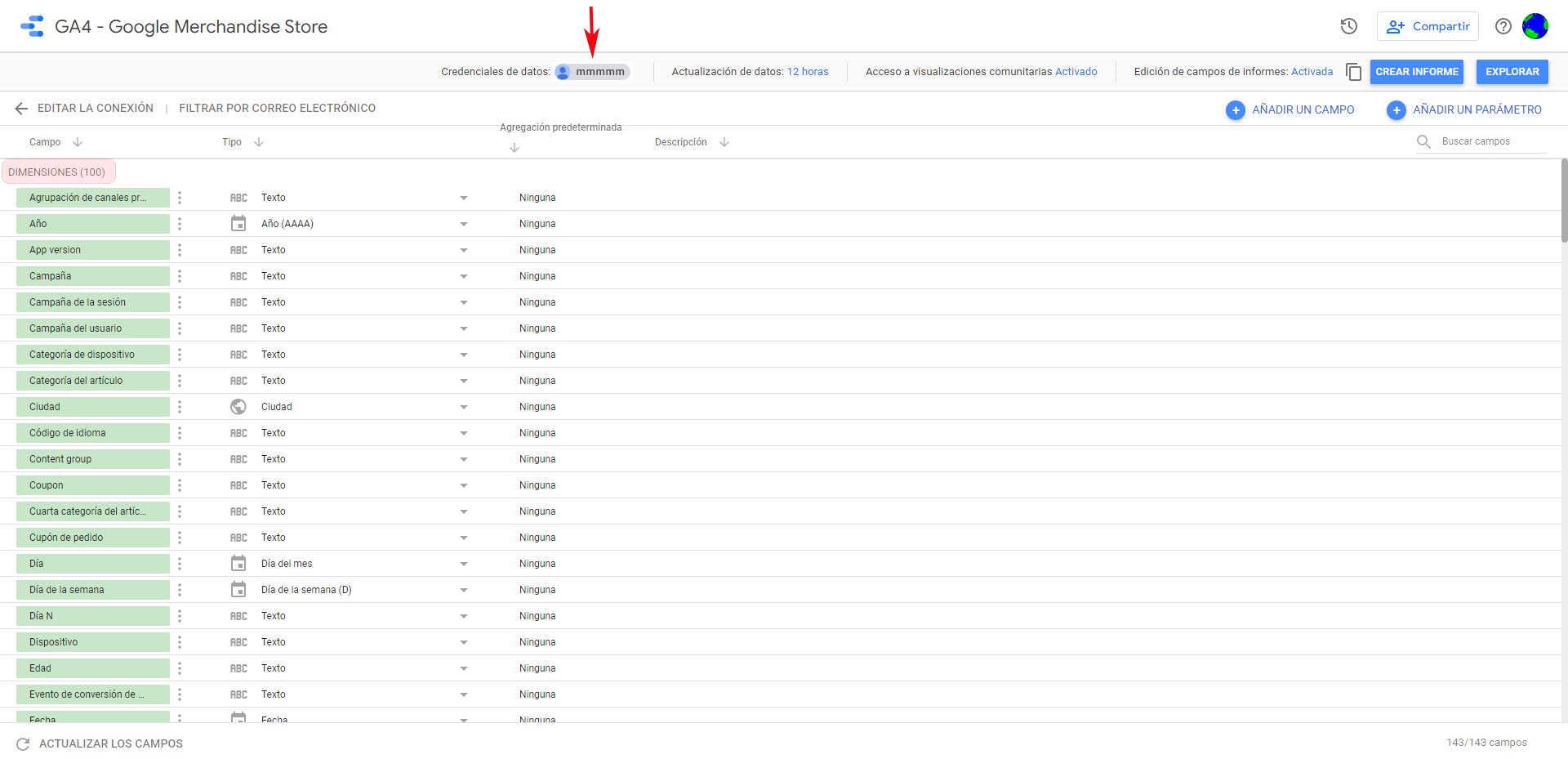This screenshot has width=1568, height=759.
Task: Open version history clock icon
Action: click(x=1349, y=26)
